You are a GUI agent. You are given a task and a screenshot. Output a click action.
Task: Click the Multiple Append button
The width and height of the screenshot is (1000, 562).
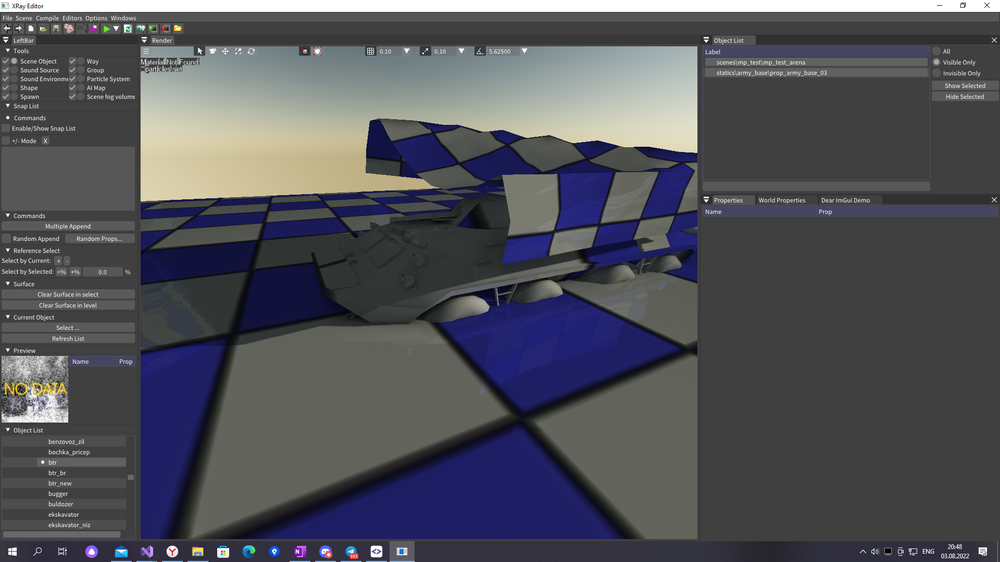click(68, 226)
